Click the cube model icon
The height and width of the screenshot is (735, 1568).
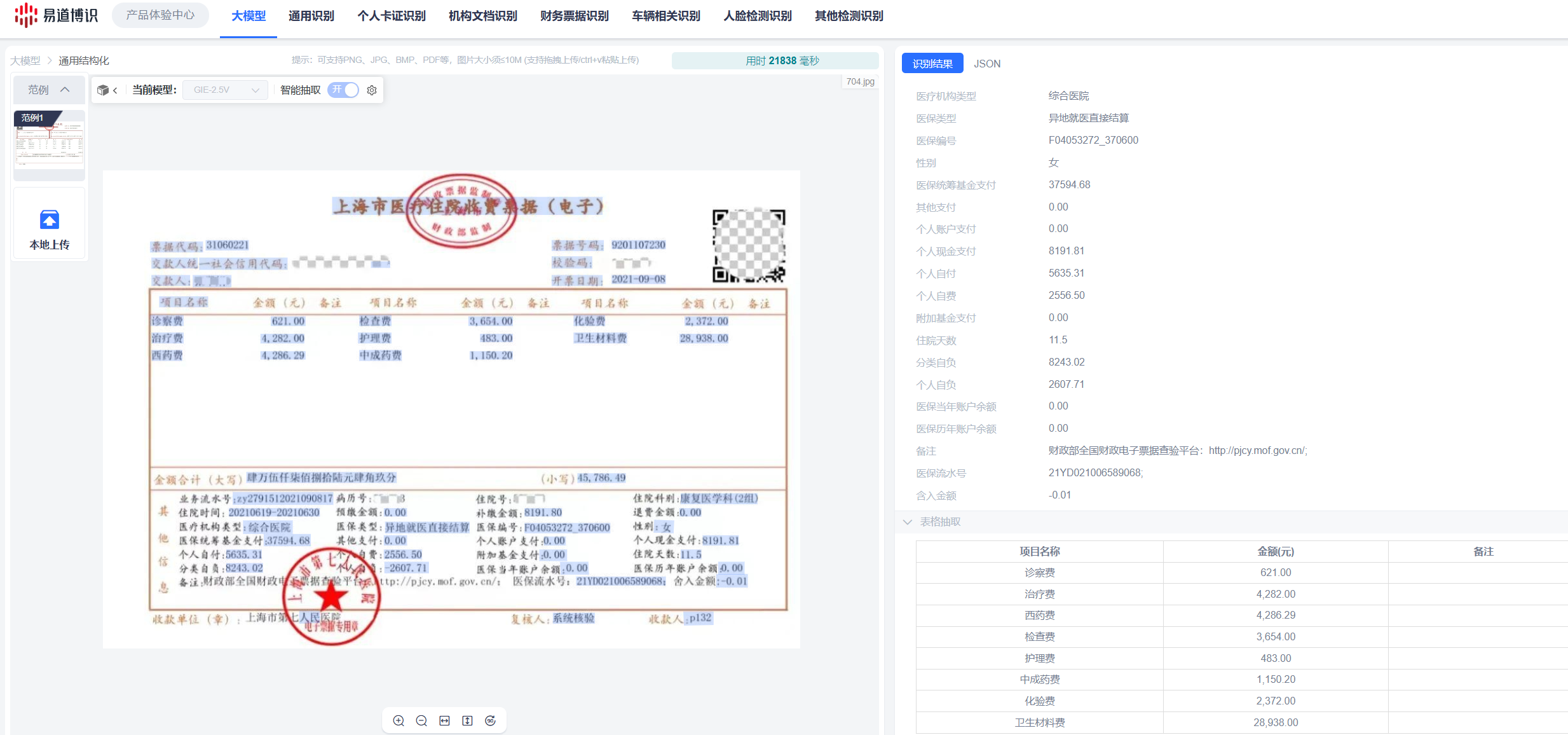click(102, 90)
